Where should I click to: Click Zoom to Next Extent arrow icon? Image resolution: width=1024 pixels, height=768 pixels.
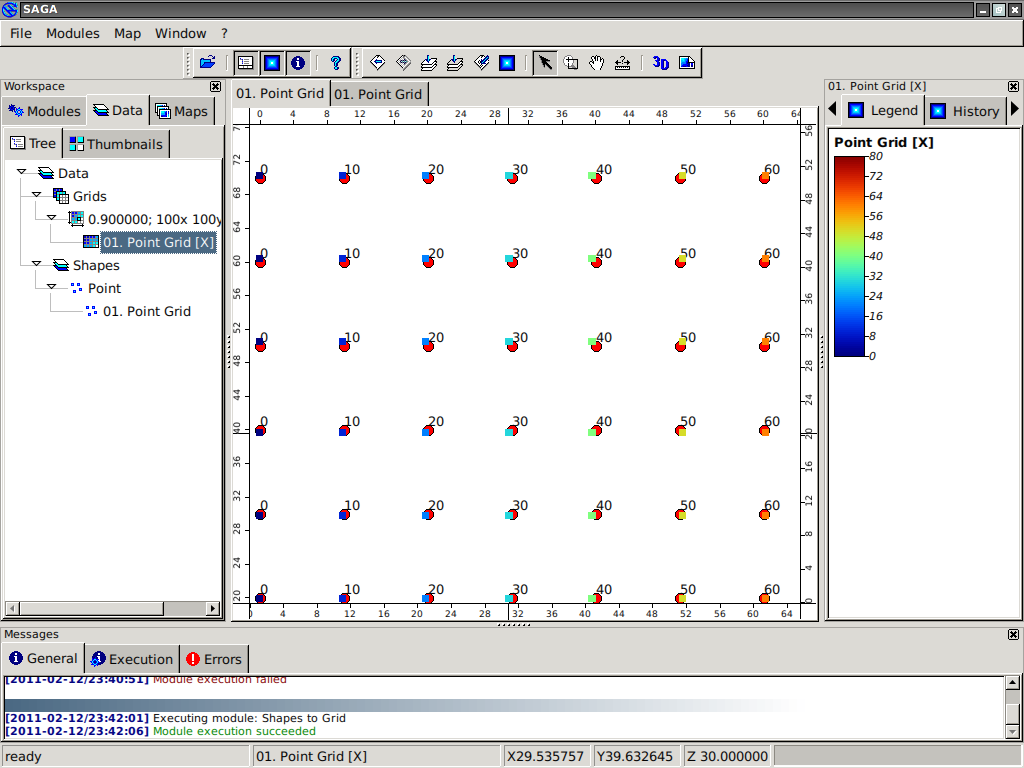pos(403,63)
